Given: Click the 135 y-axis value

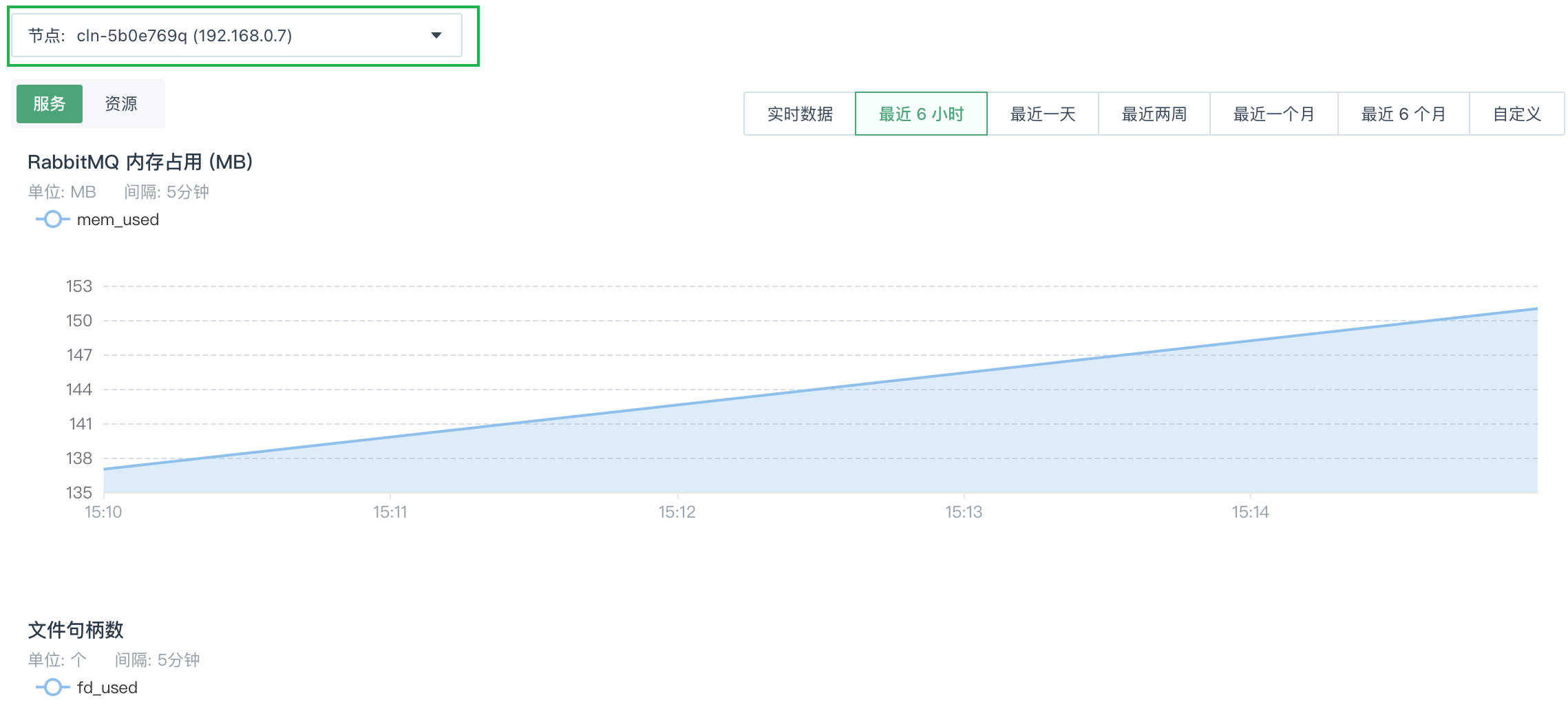Looking at the screenshot, I should click(x=79, y=493).
